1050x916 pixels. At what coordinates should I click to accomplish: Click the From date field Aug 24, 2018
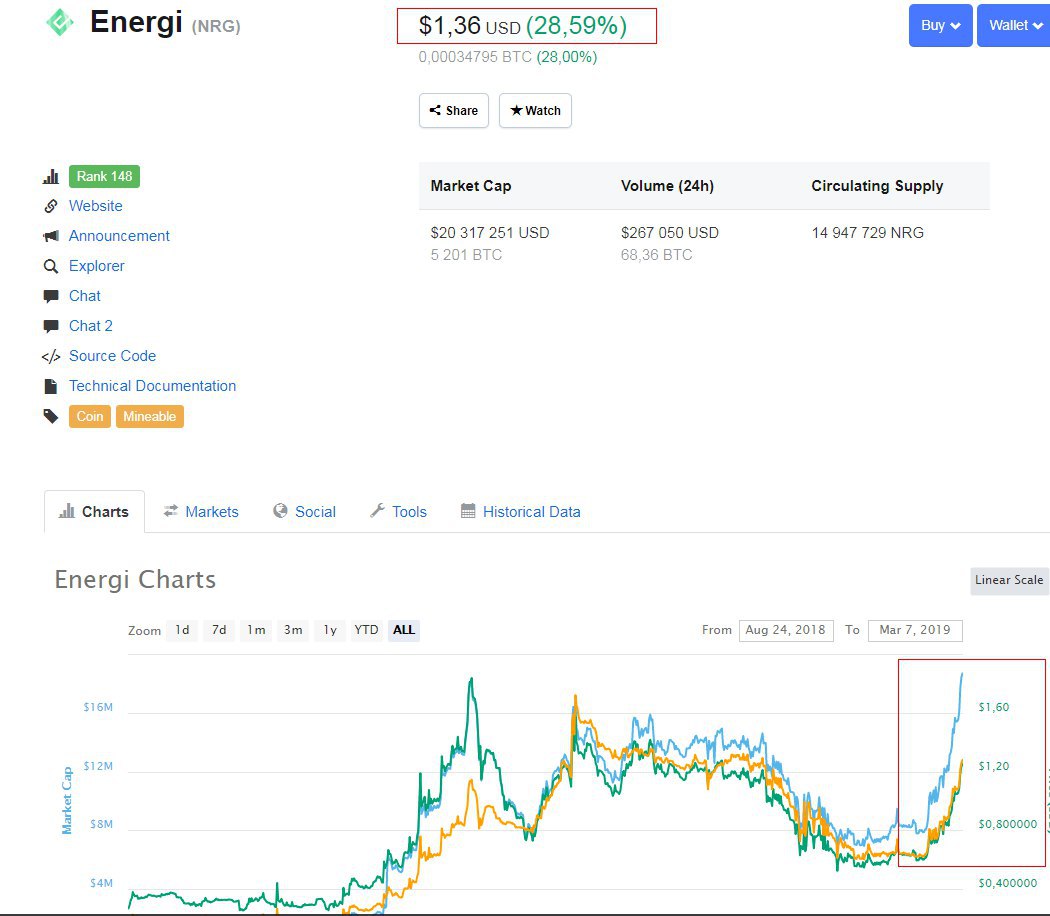click(x=786, y=631)
